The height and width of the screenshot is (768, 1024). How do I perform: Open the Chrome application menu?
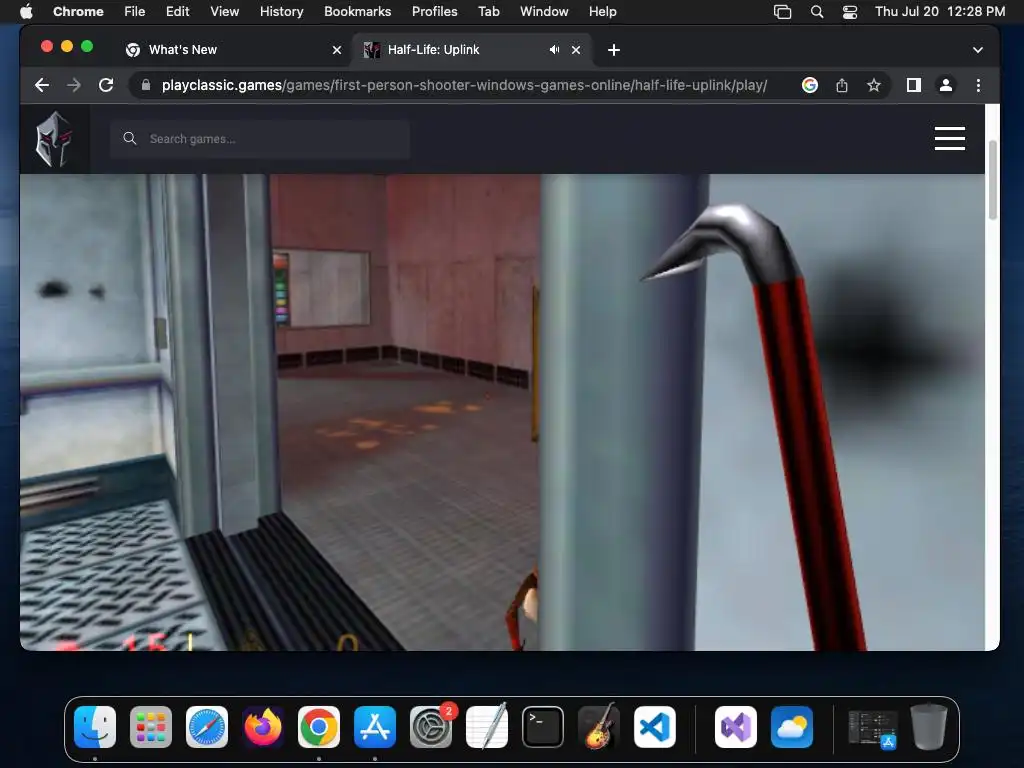78,11
